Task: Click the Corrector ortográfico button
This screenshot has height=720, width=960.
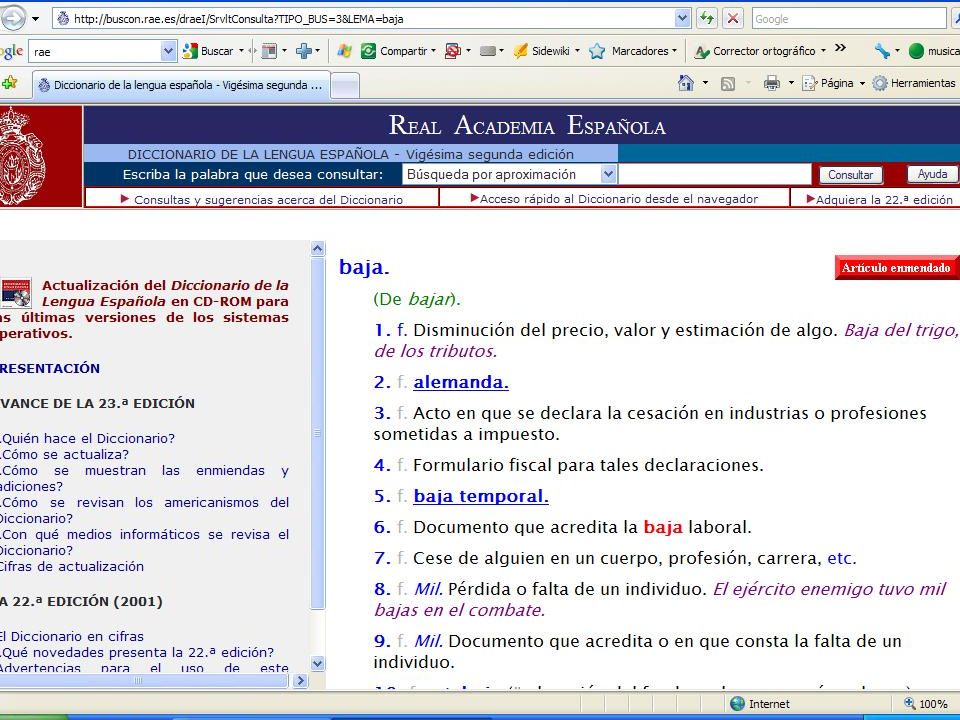Action: (x=755, y=51)
